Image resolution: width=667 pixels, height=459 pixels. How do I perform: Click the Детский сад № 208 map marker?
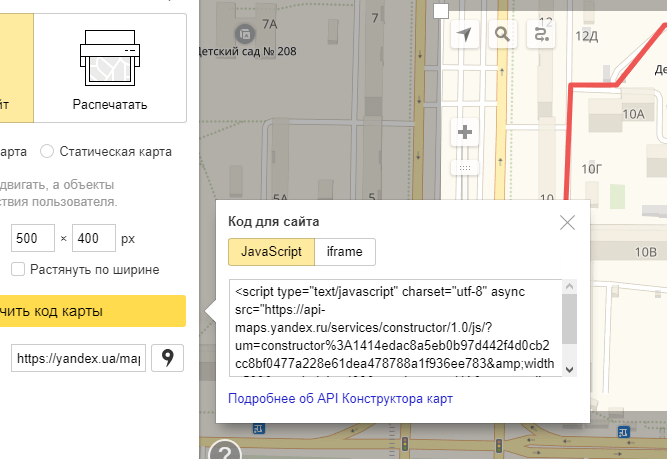(x=247, y=31)
